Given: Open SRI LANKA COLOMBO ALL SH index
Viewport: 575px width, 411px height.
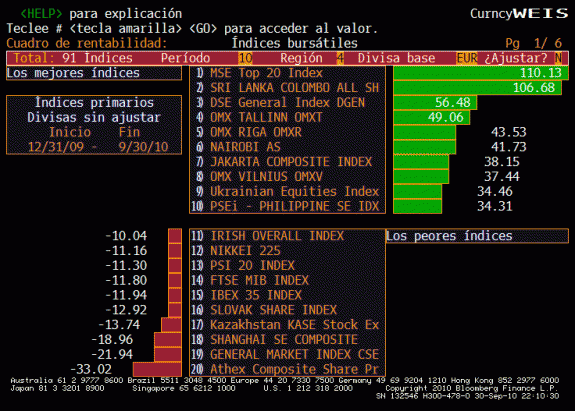Looking at the screenshot, I should click(x=288, y=88).
